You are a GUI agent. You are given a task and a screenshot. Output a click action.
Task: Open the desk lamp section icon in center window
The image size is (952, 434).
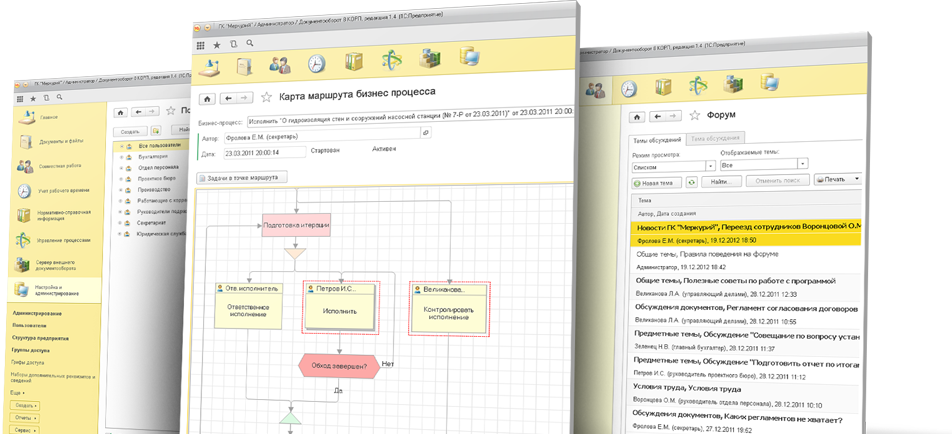210,65
